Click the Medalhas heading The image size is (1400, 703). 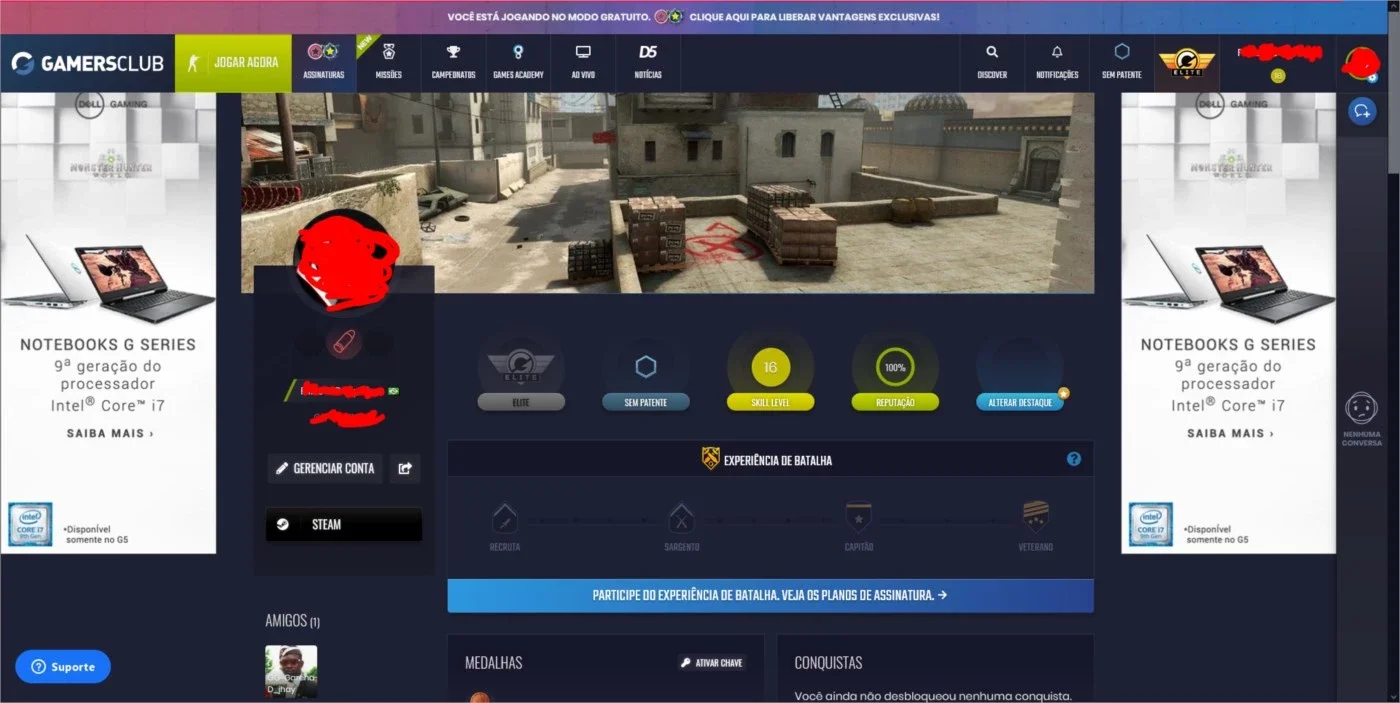tap(494, 663)
